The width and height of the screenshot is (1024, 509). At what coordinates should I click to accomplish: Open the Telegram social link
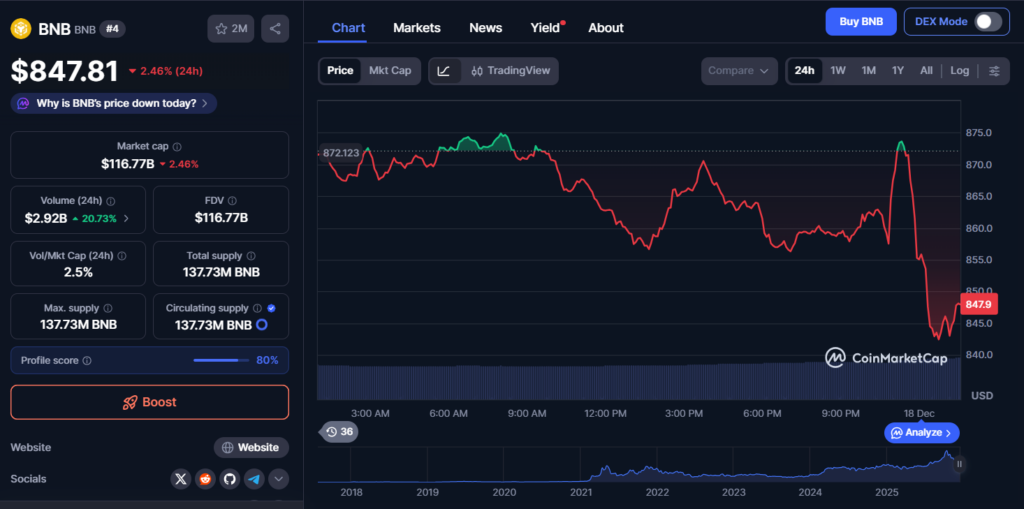tap(254, 479)
